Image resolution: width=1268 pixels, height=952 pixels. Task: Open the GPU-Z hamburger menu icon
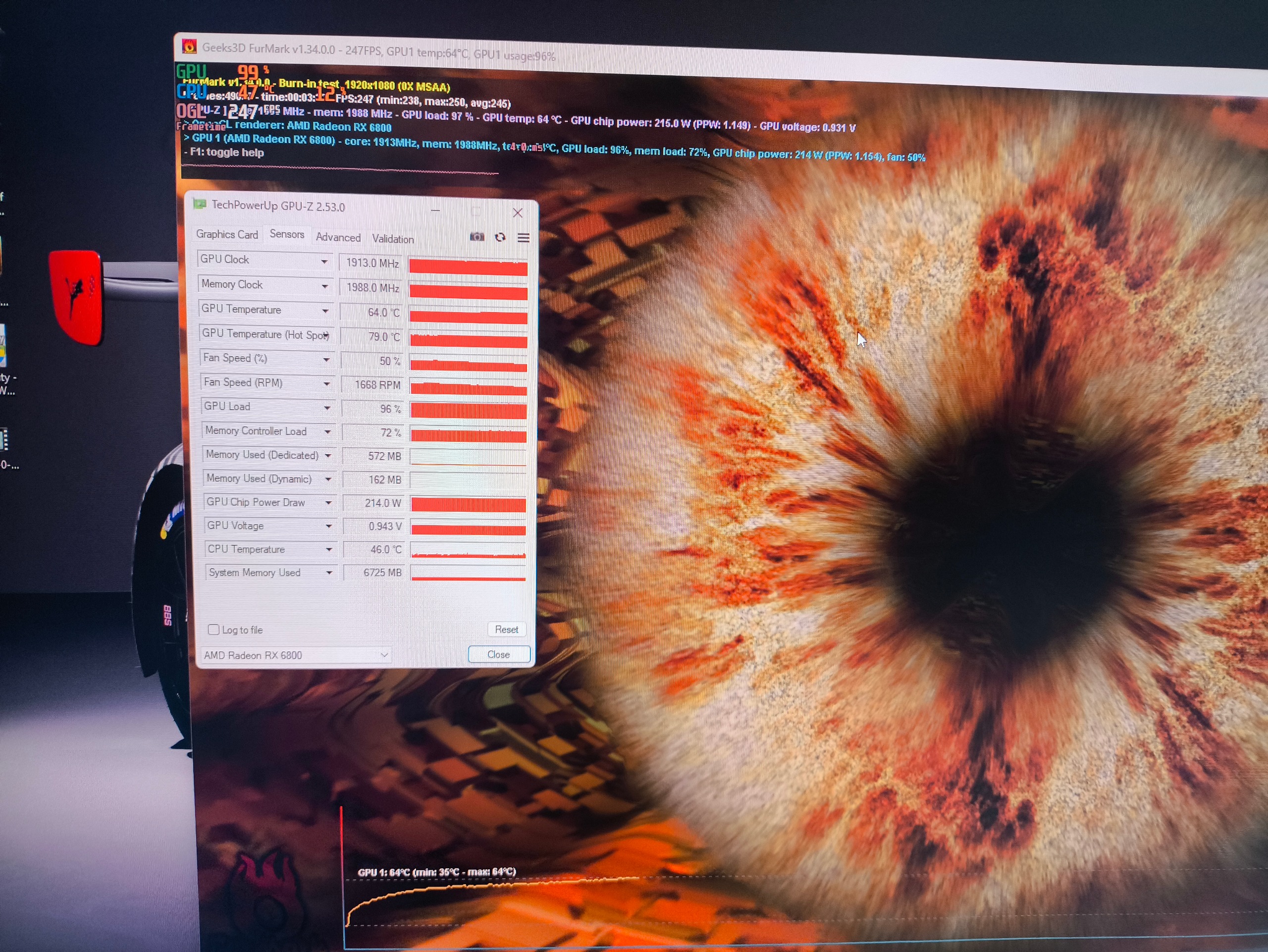tap(524, 238)
